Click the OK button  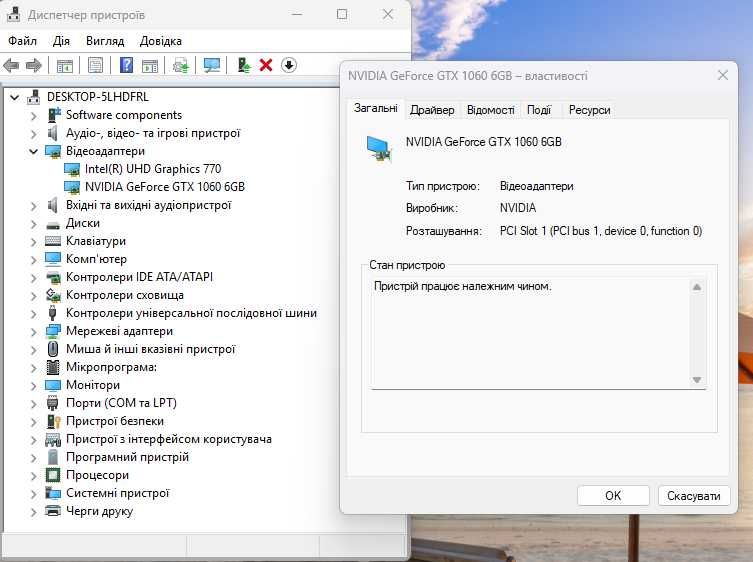pyautogui.click(x=613, y=496)
